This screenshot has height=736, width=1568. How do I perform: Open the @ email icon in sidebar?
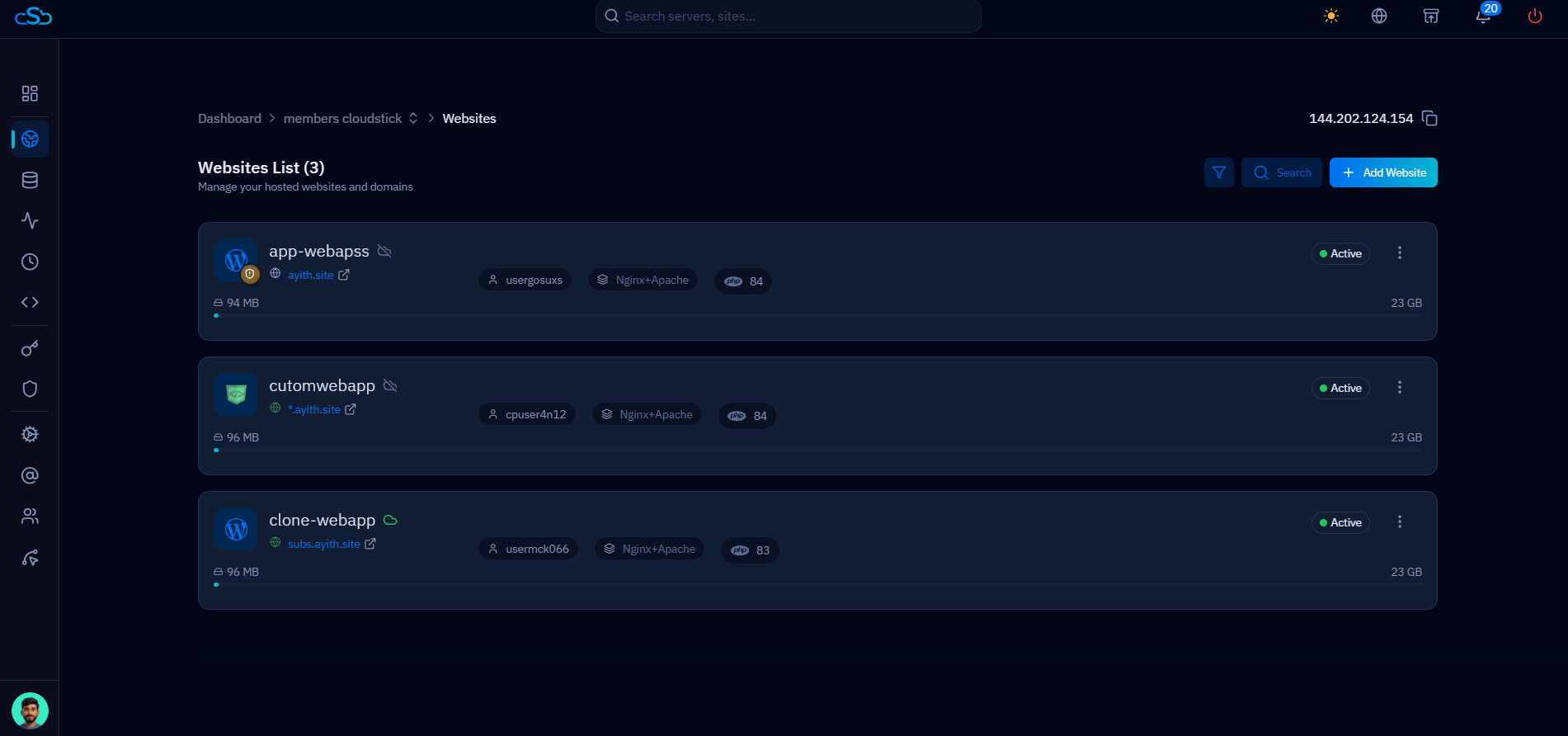pos(30,475)
